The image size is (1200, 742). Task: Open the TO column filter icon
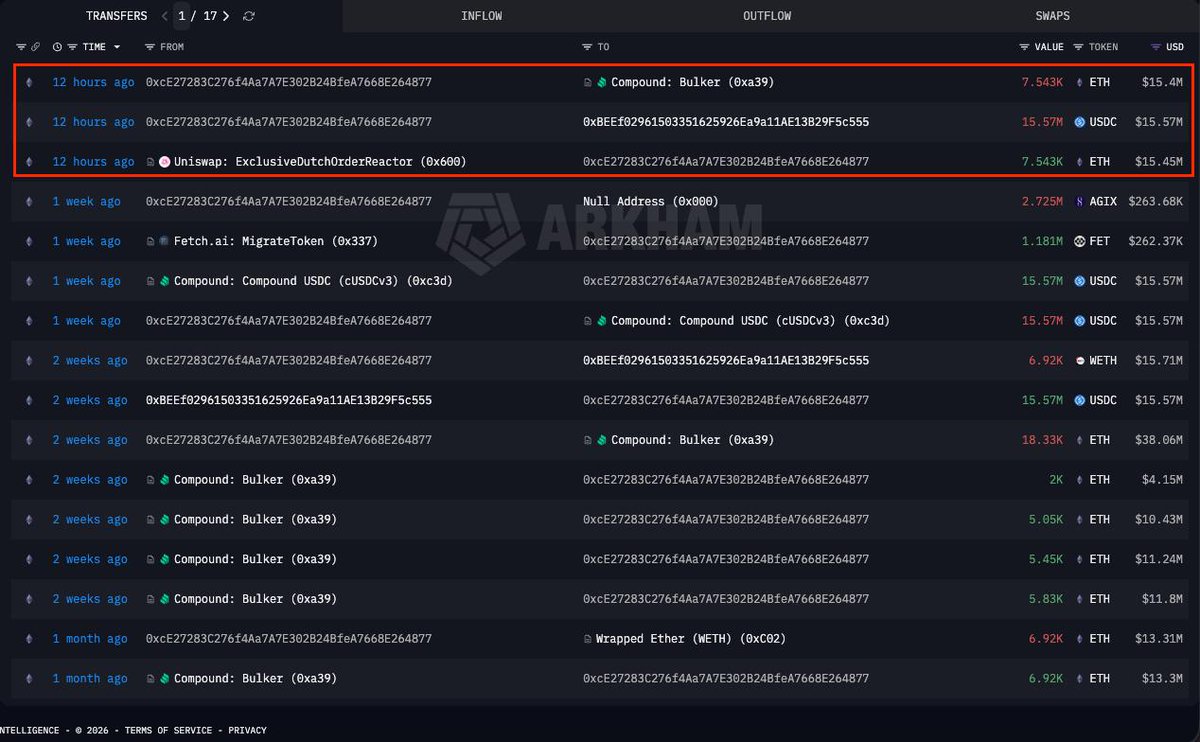coord(588,47)
